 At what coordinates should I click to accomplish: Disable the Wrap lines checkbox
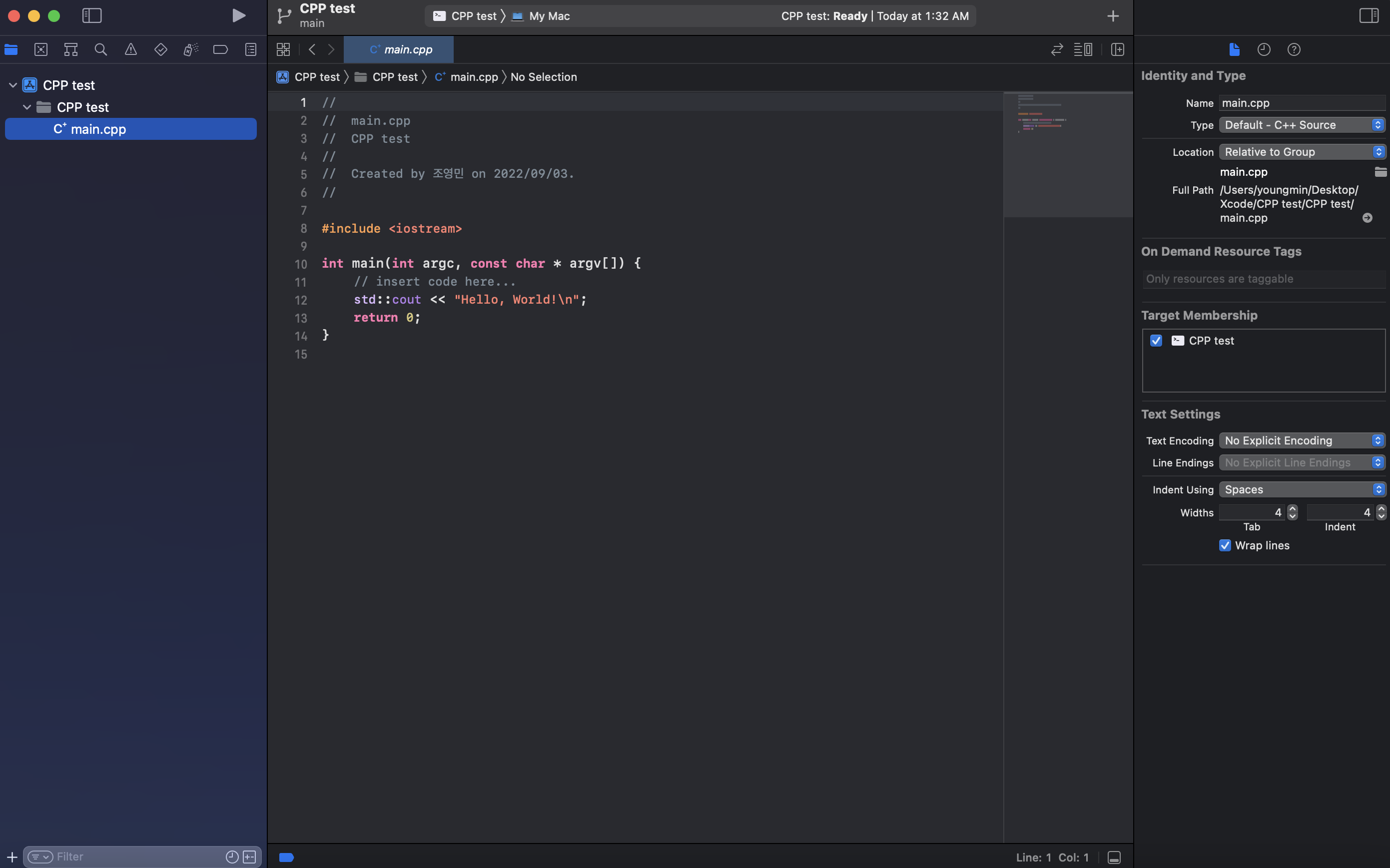1225,545
